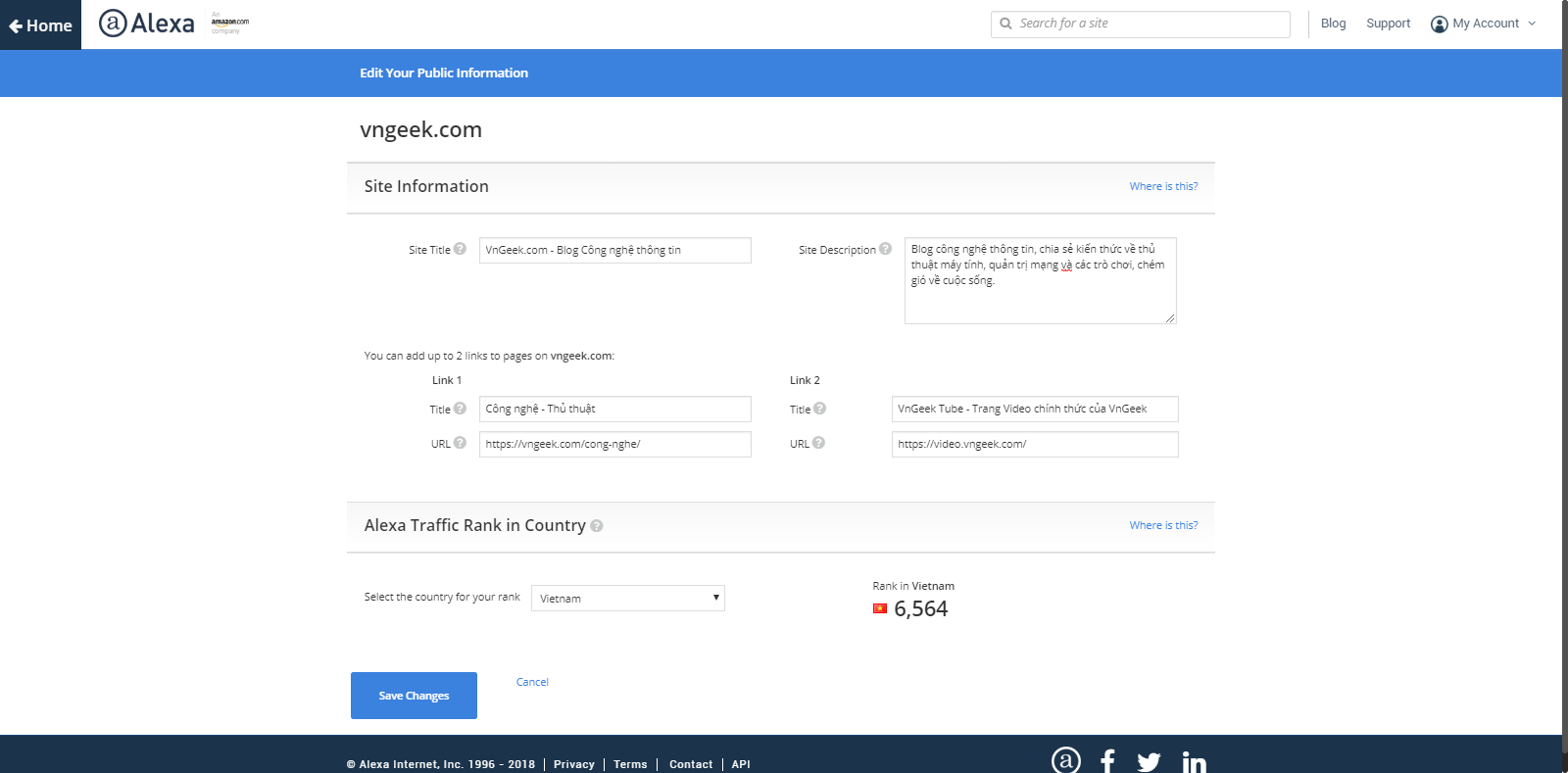This screenshot has height=773, width=1568.
Task: Open the Support menu link
Action: (1388, 24)
